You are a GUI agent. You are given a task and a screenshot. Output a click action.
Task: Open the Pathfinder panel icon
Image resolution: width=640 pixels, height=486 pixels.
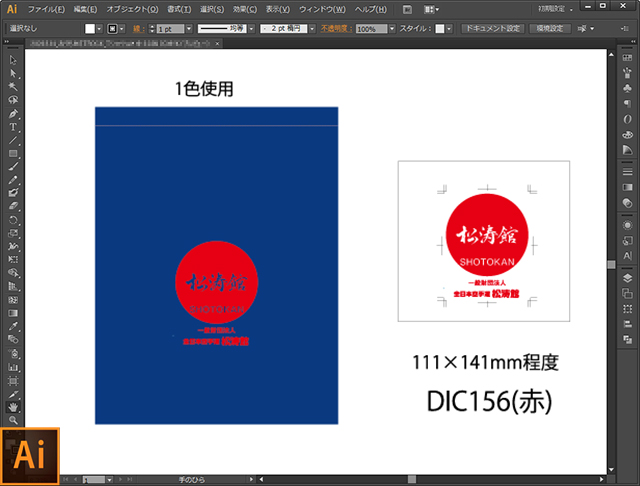tap(627, 339)
